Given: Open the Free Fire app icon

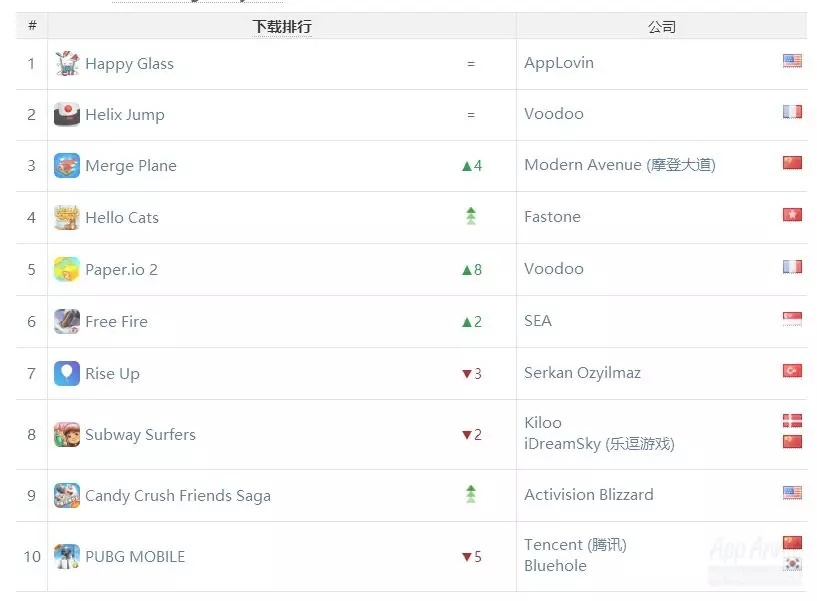Looking at the screenshot, I should click(67, 321).
